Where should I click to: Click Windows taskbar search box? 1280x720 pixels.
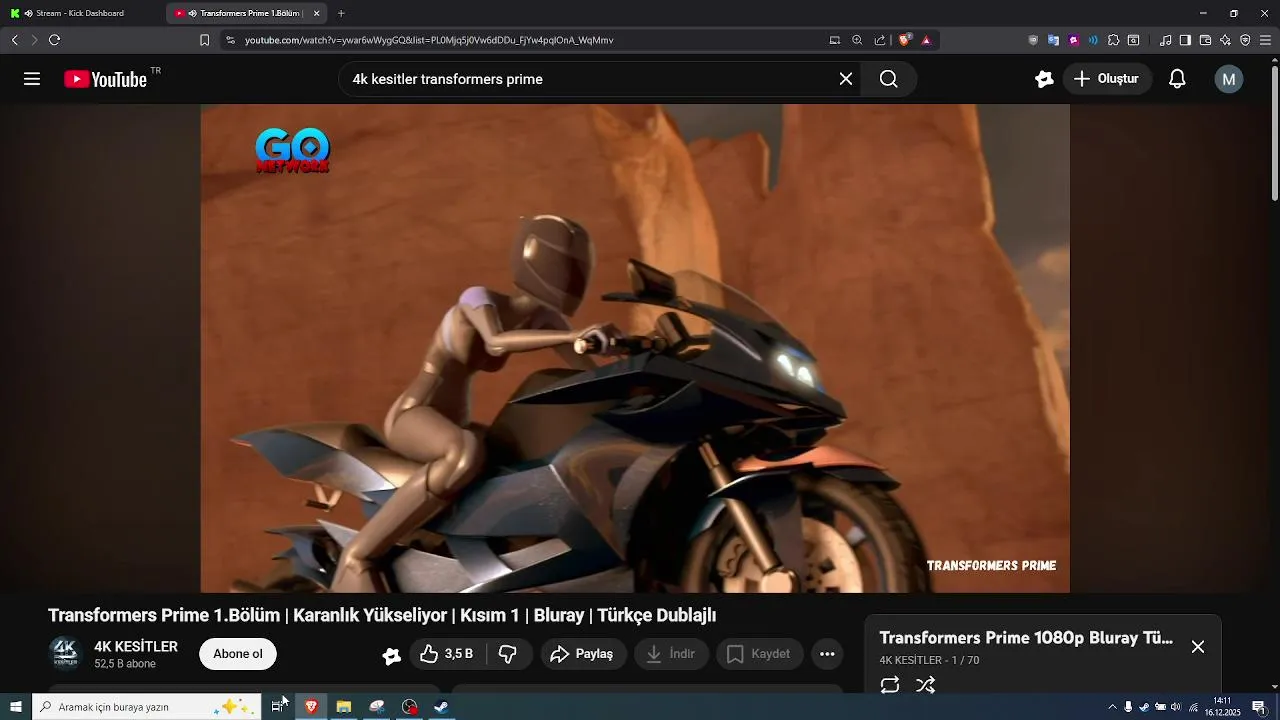[147, 707]
